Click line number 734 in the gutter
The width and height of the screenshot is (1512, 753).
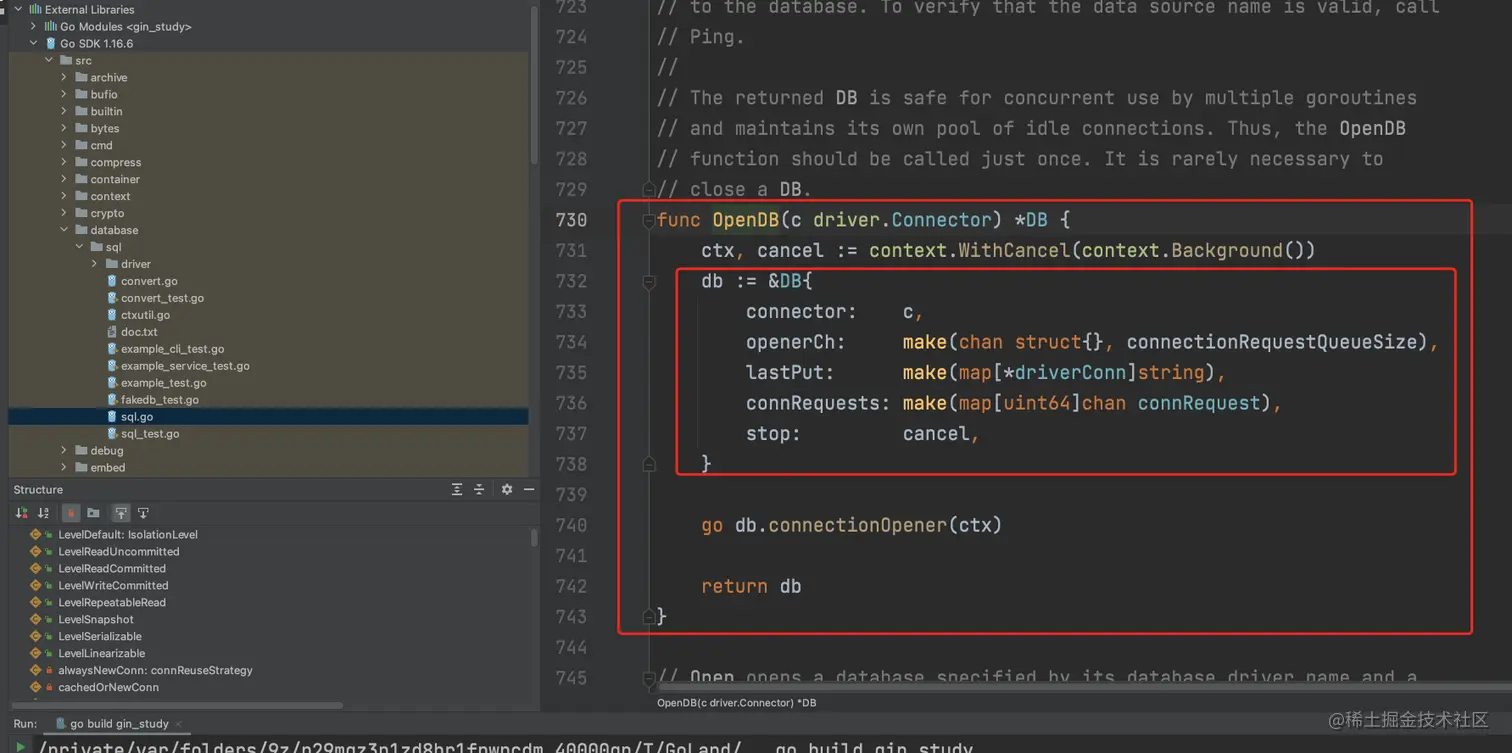(571, 342)
